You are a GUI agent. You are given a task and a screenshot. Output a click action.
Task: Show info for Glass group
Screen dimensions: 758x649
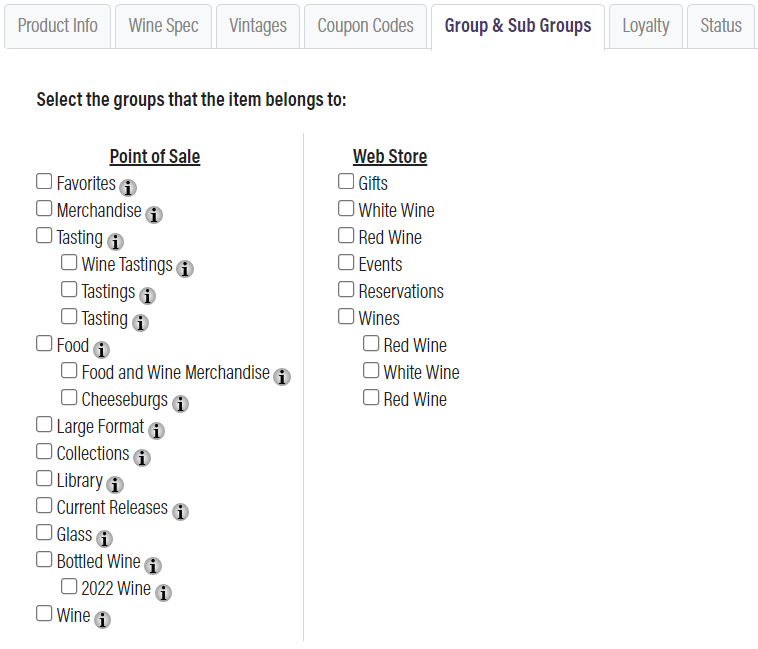click(104, 538)
